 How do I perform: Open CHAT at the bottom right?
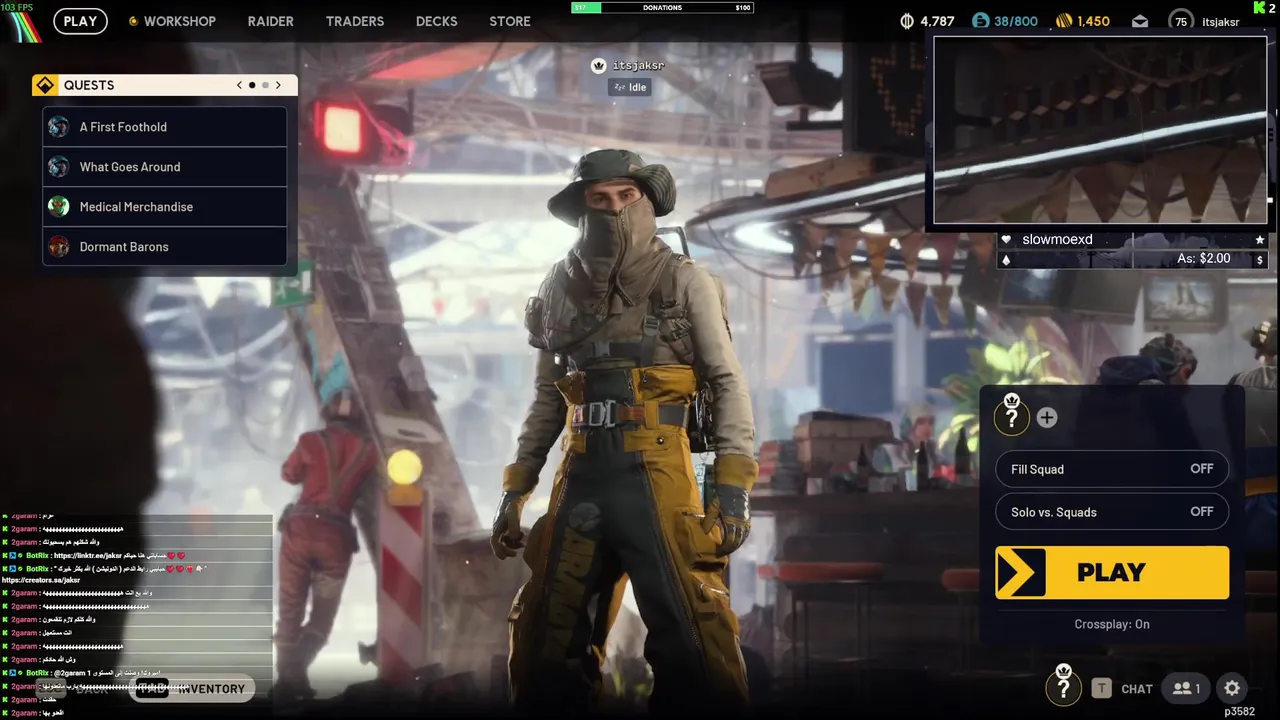(1137, 689)
